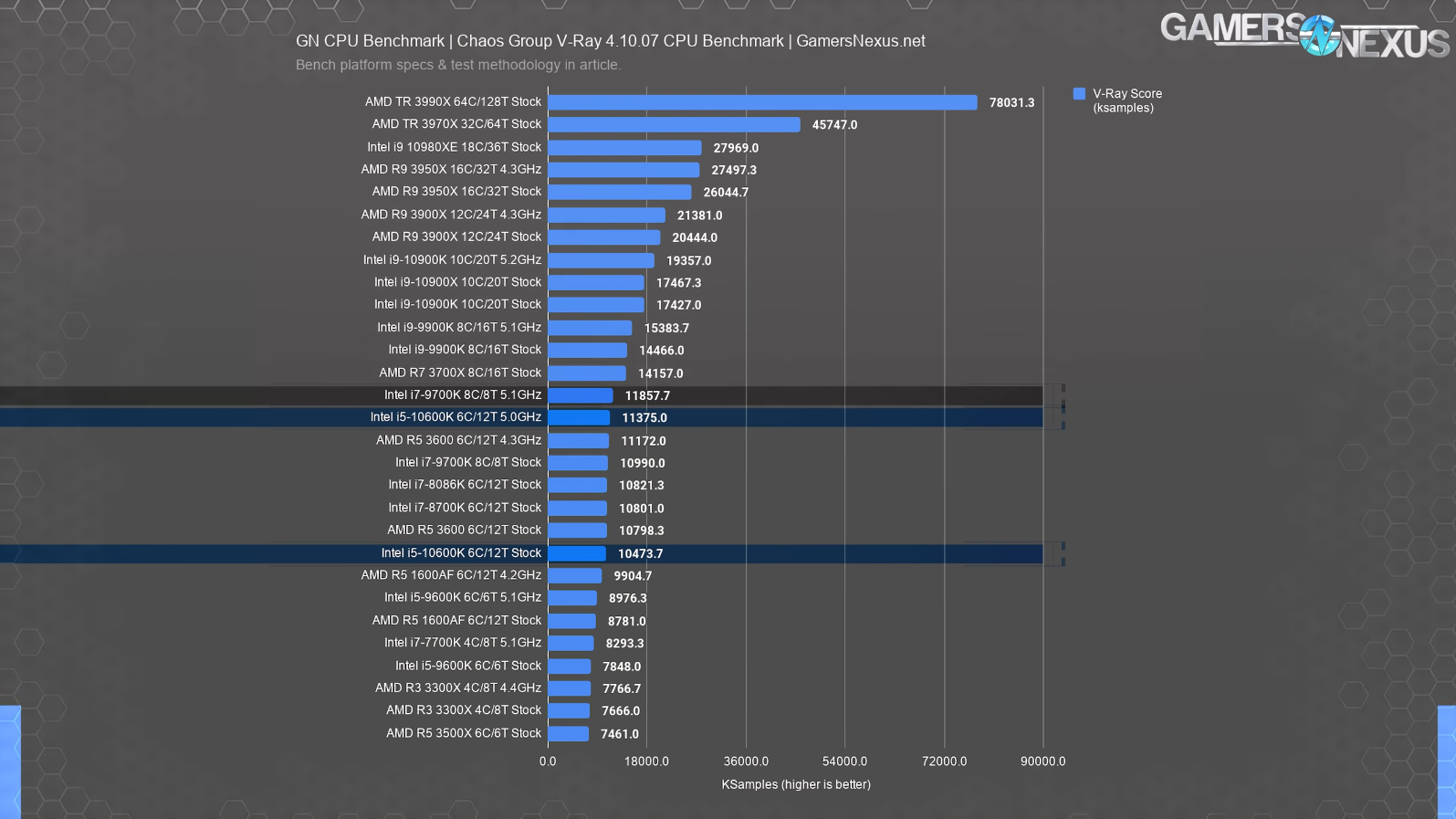
Task: Click the 10990.0 score value
Action: [643, 464]
